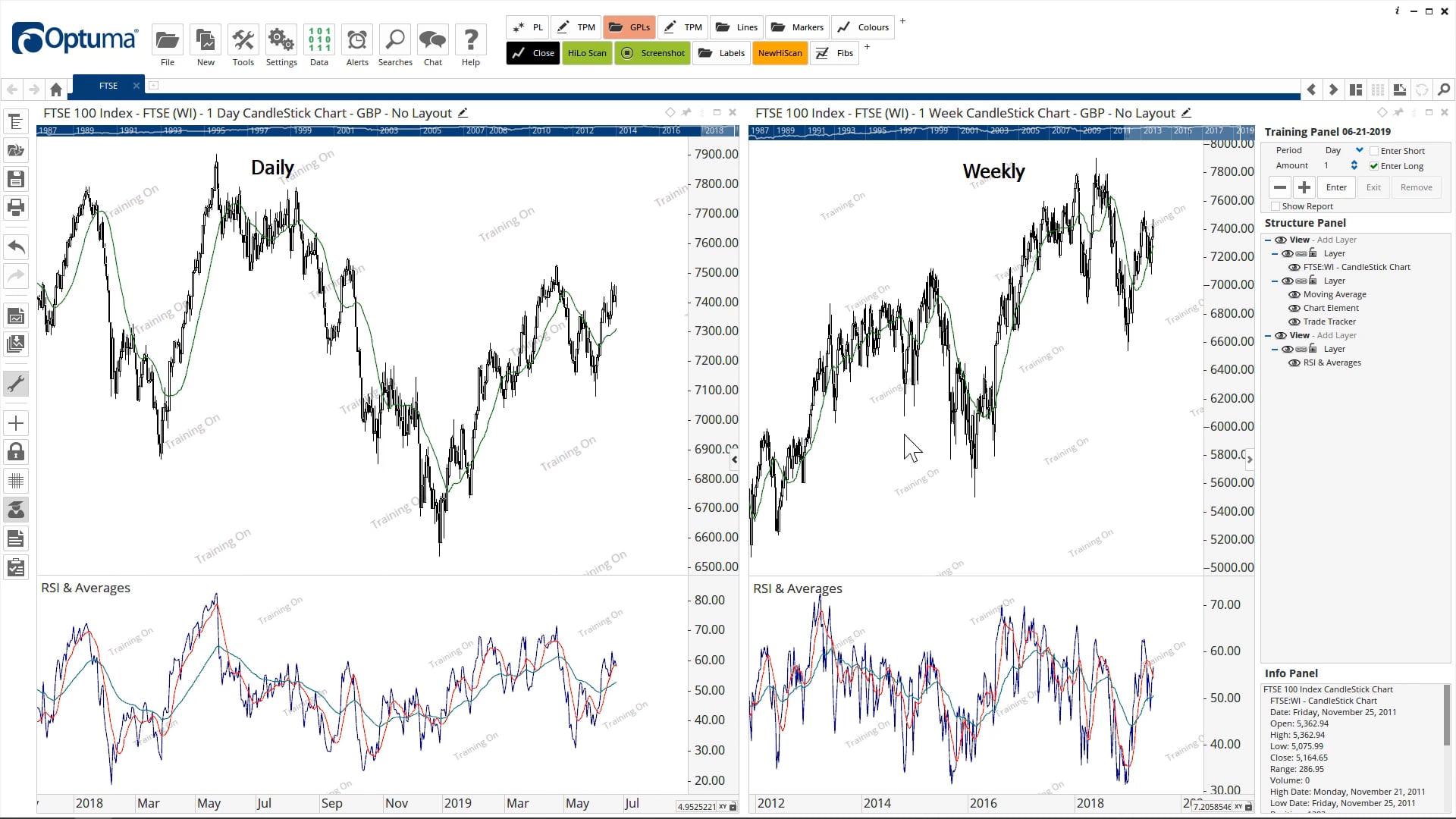Screen dimensions: 1456x819
Task: Open the Help question mark icon
Action: pyautogui.click(x=471, y=39)
